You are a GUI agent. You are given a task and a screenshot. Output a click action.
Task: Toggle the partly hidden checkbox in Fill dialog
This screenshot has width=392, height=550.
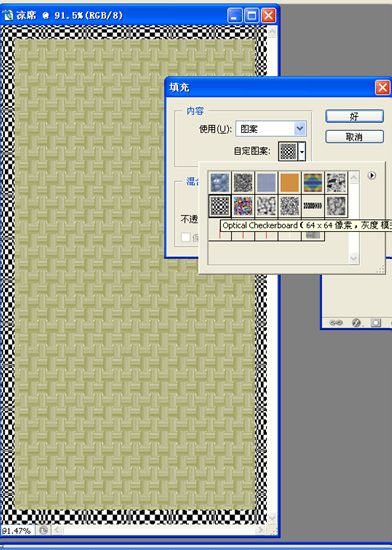(x=186, y=237)
